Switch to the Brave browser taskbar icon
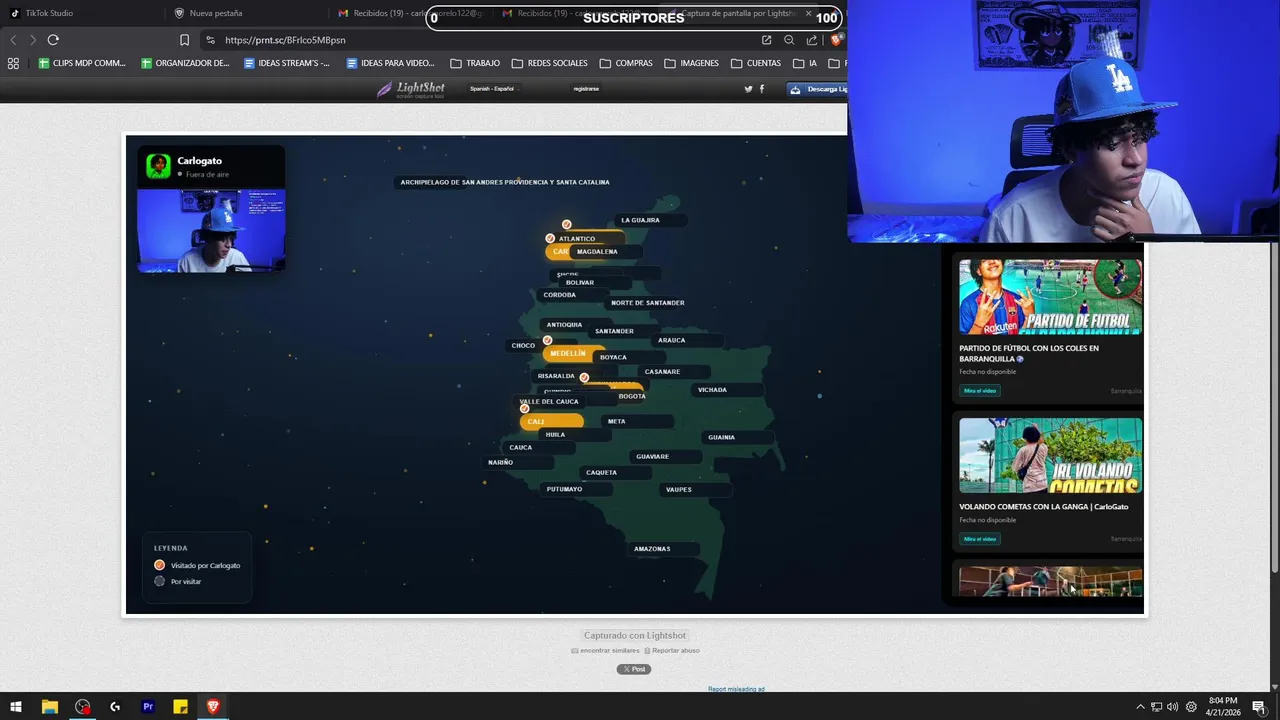Viewport: 1280px width, 720px height. [x=213, y=706]
